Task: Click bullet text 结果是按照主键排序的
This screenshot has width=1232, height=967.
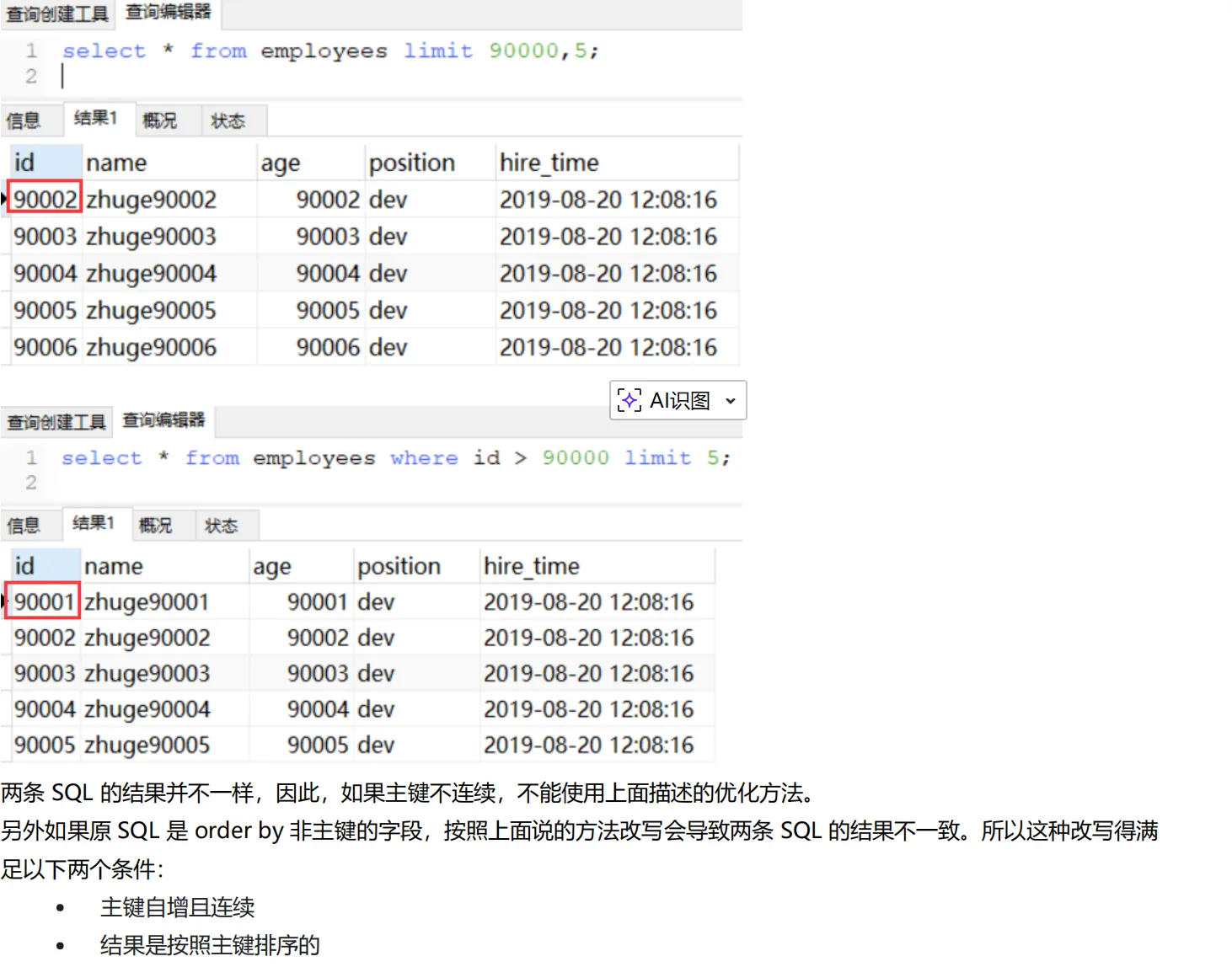Action: tap(210, 945)
